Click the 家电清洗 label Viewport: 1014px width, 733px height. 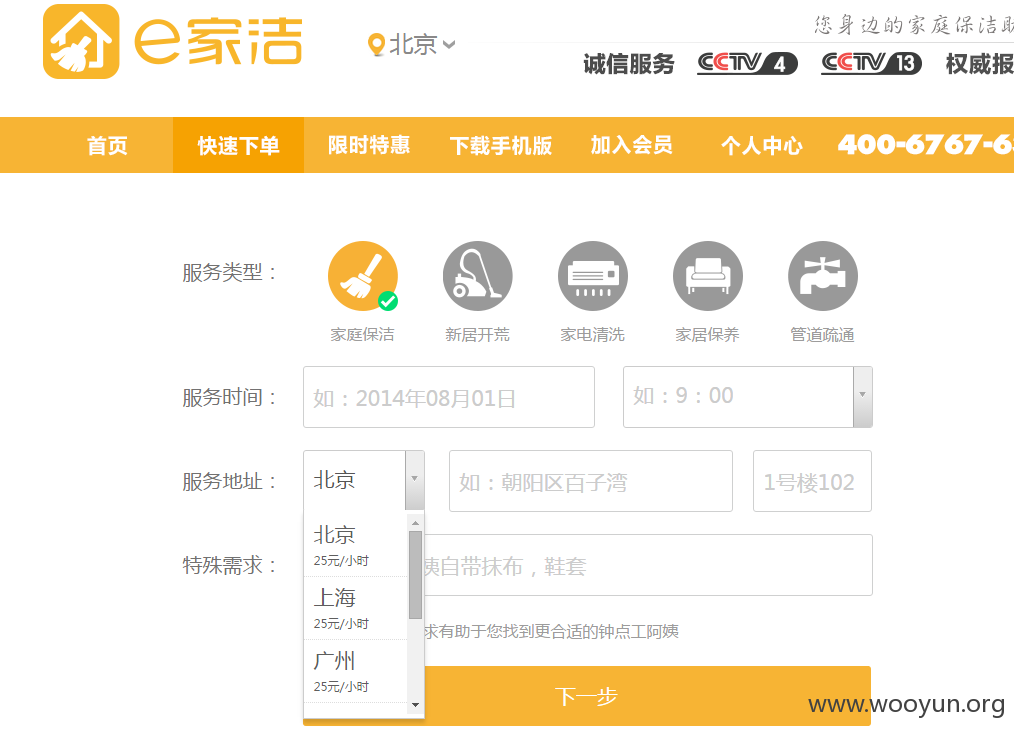pos(592,334)
